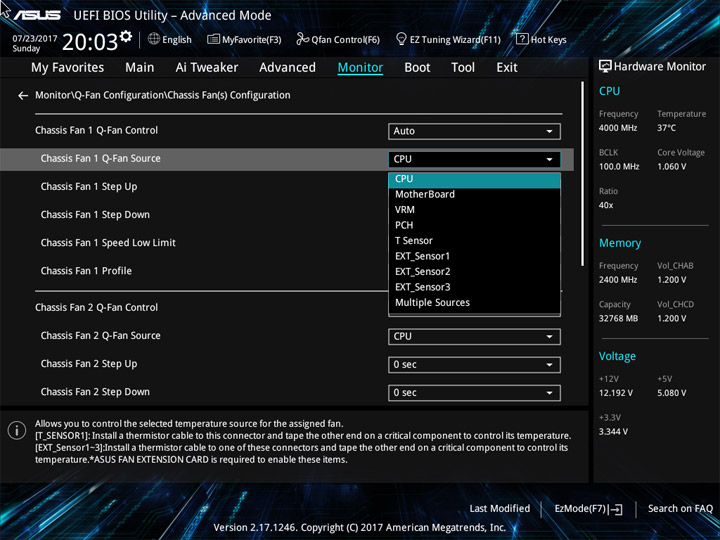This screenshot has height=540, width=720.
Task: Select Chassis Fan 1 Q-Fan Control label
Action: (96, 130)
